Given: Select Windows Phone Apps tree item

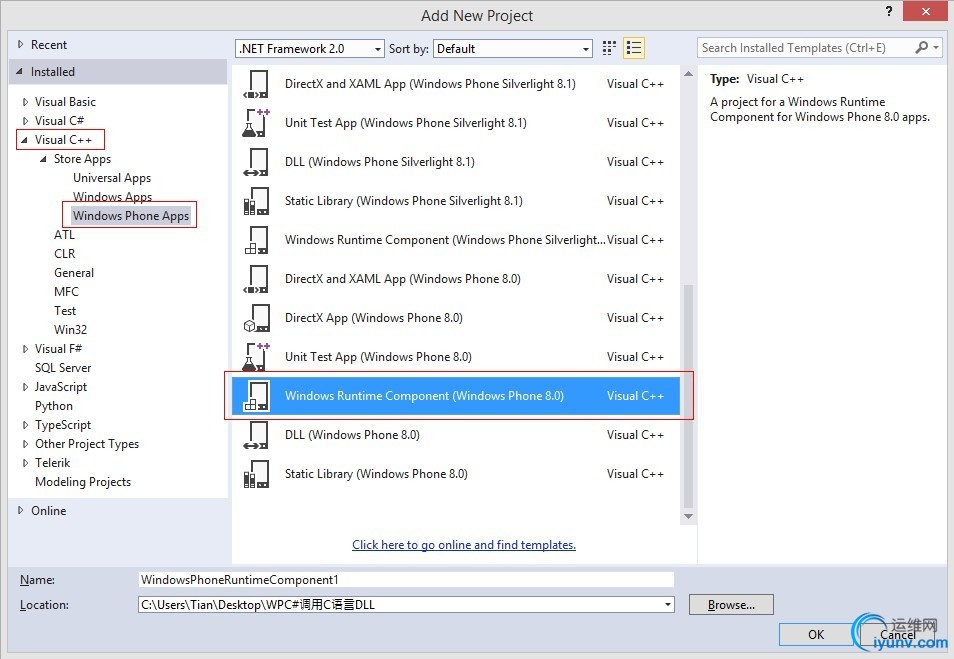Looking at the screenshot, I should (131, 215).
